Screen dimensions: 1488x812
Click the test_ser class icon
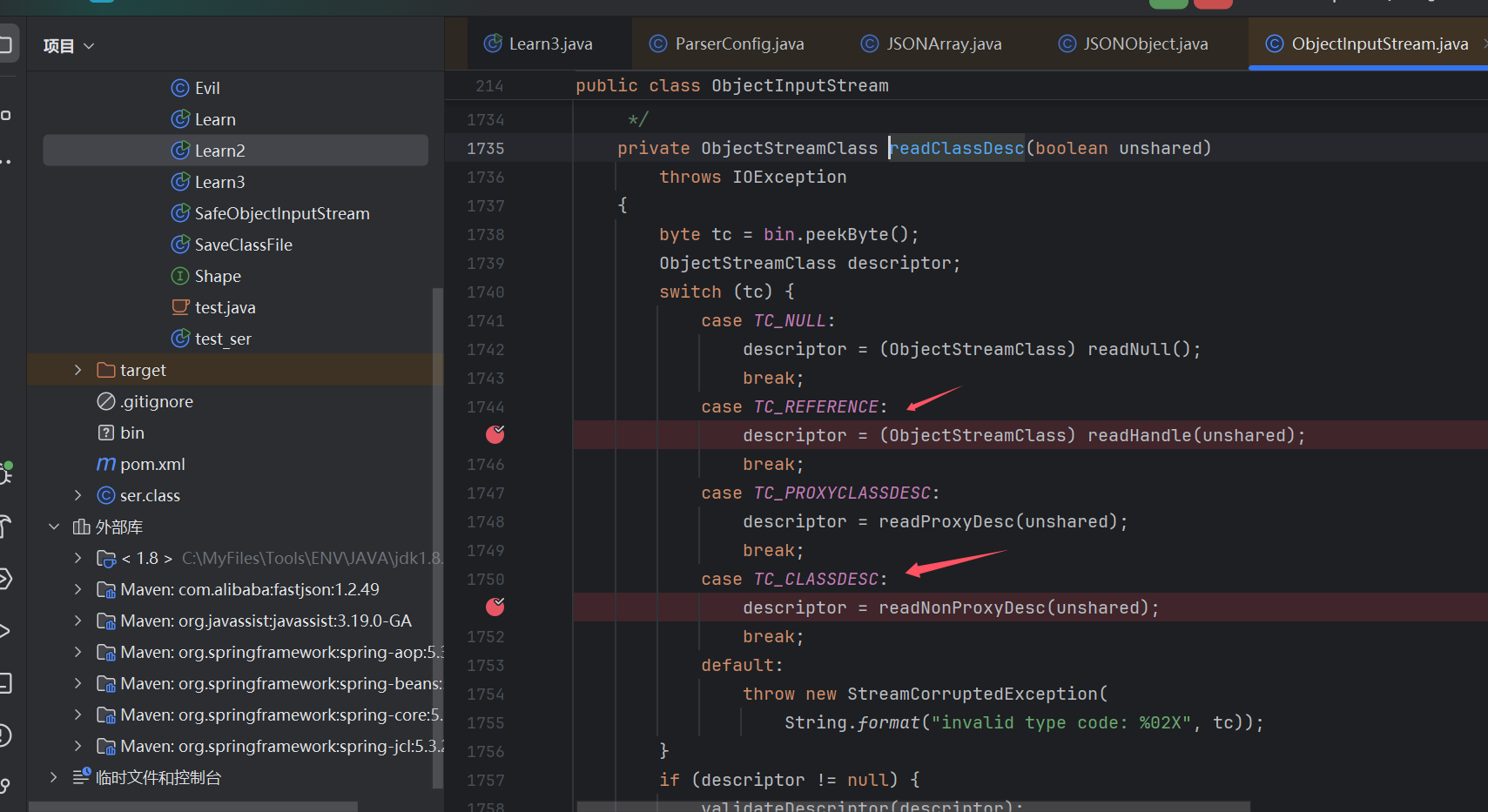coord(180,339)
